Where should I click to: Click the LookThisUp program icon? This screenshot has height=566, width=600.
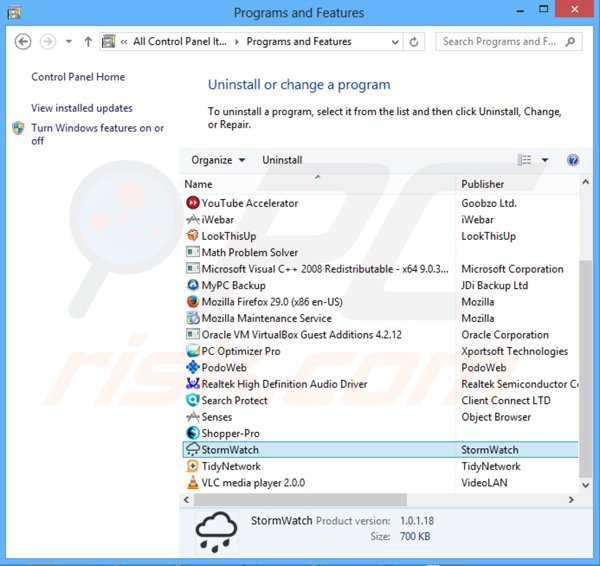point(192,235)
